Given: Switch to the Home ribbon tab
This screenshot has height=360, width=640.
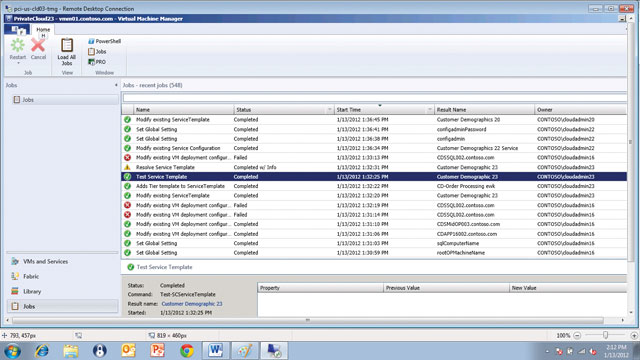Looking at the screenshot, I should [x=43, y=29].
